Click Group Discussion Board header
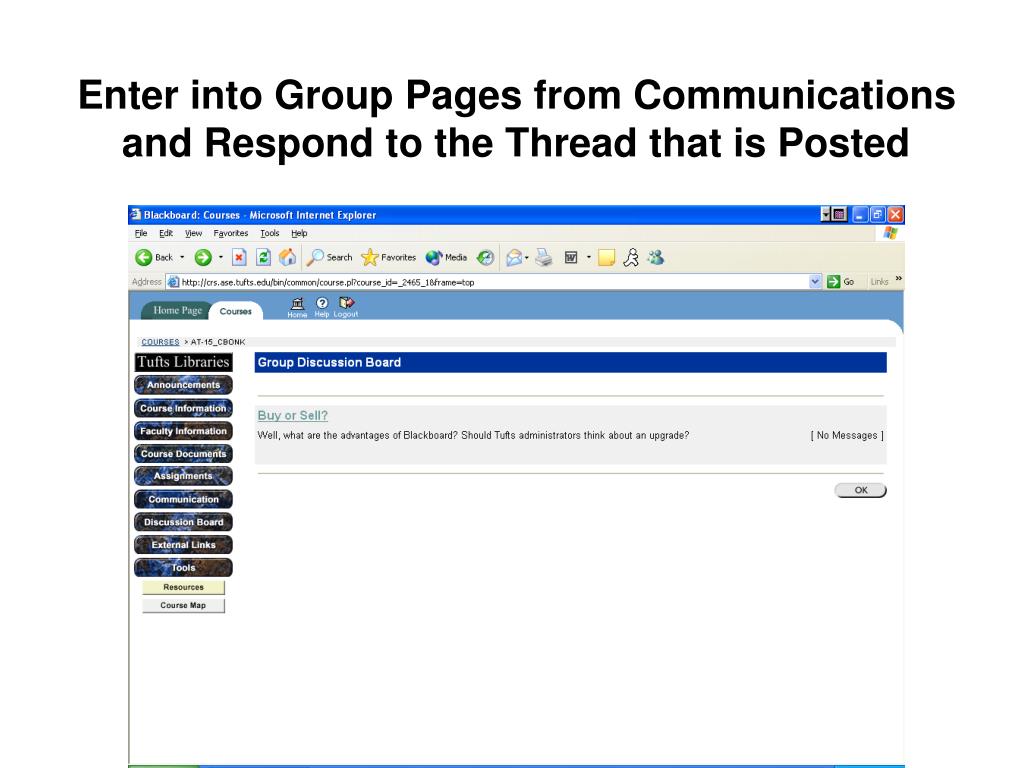1024x768 pixels. 329,362
